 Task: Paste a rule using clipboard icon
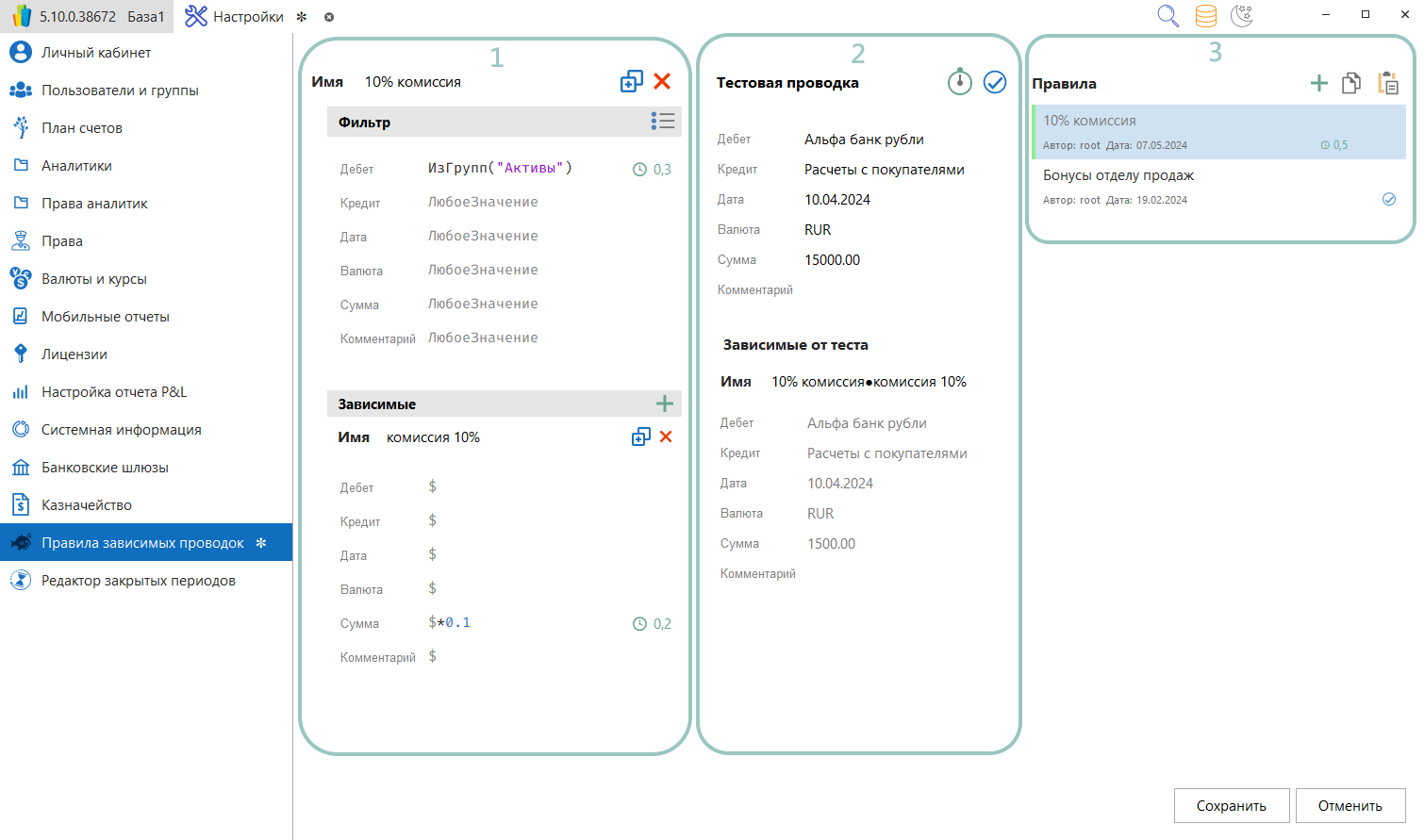[x=1387, y=84]
